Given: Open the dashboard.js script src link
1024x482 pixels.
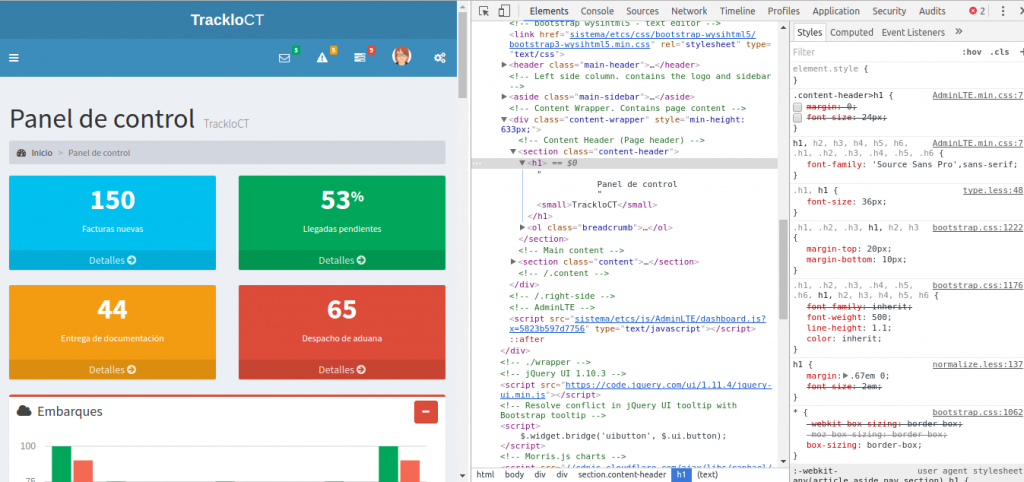Looking at the screenshot, I should pos(637,323).
